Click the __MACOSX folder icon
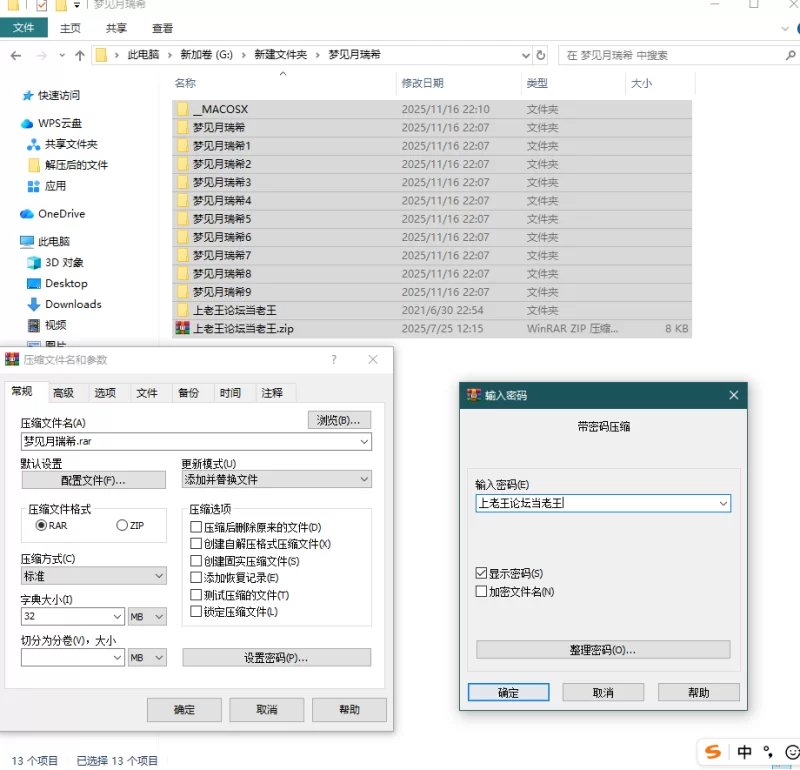Screen dimensions: 800x770 (182, 109)
